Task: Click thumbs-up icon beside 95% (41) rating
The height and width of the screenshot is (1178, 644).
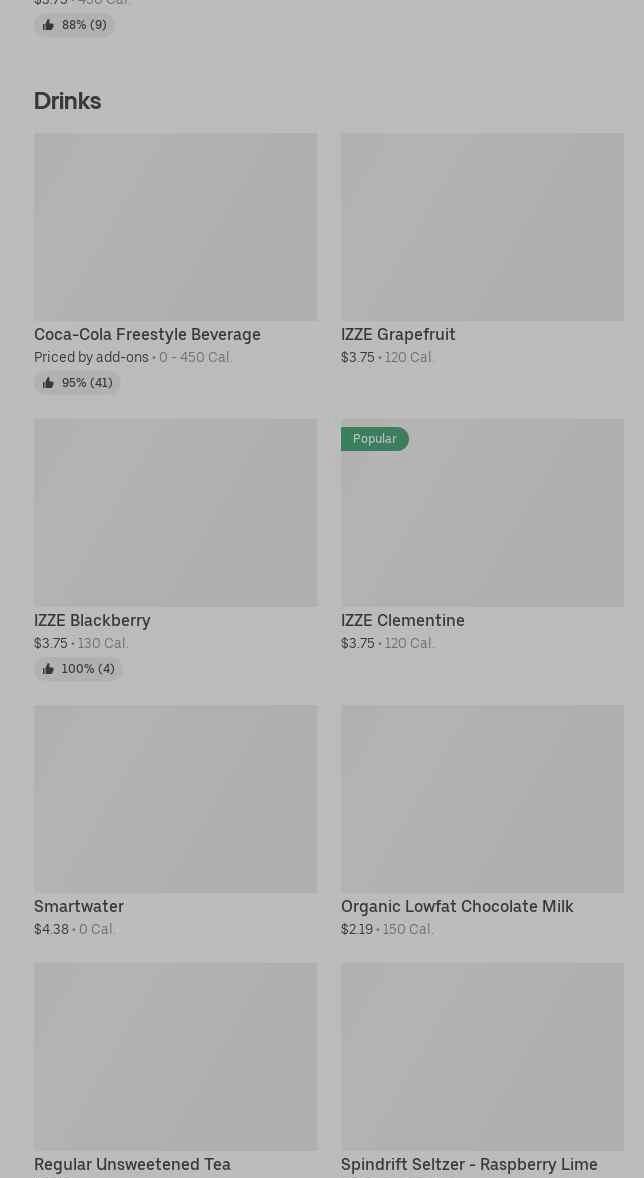Action: (48, 383)
